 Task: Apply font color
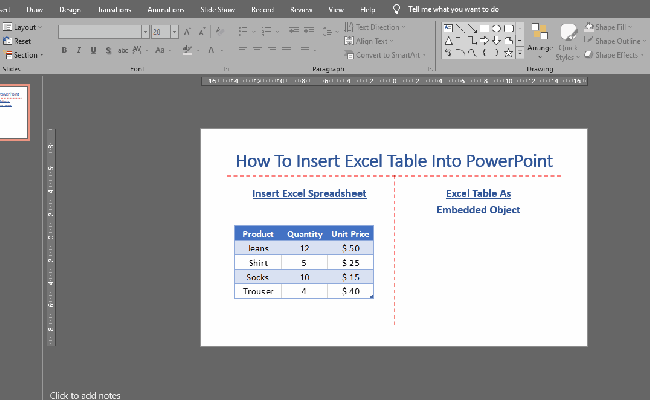(x=211, y=50)
